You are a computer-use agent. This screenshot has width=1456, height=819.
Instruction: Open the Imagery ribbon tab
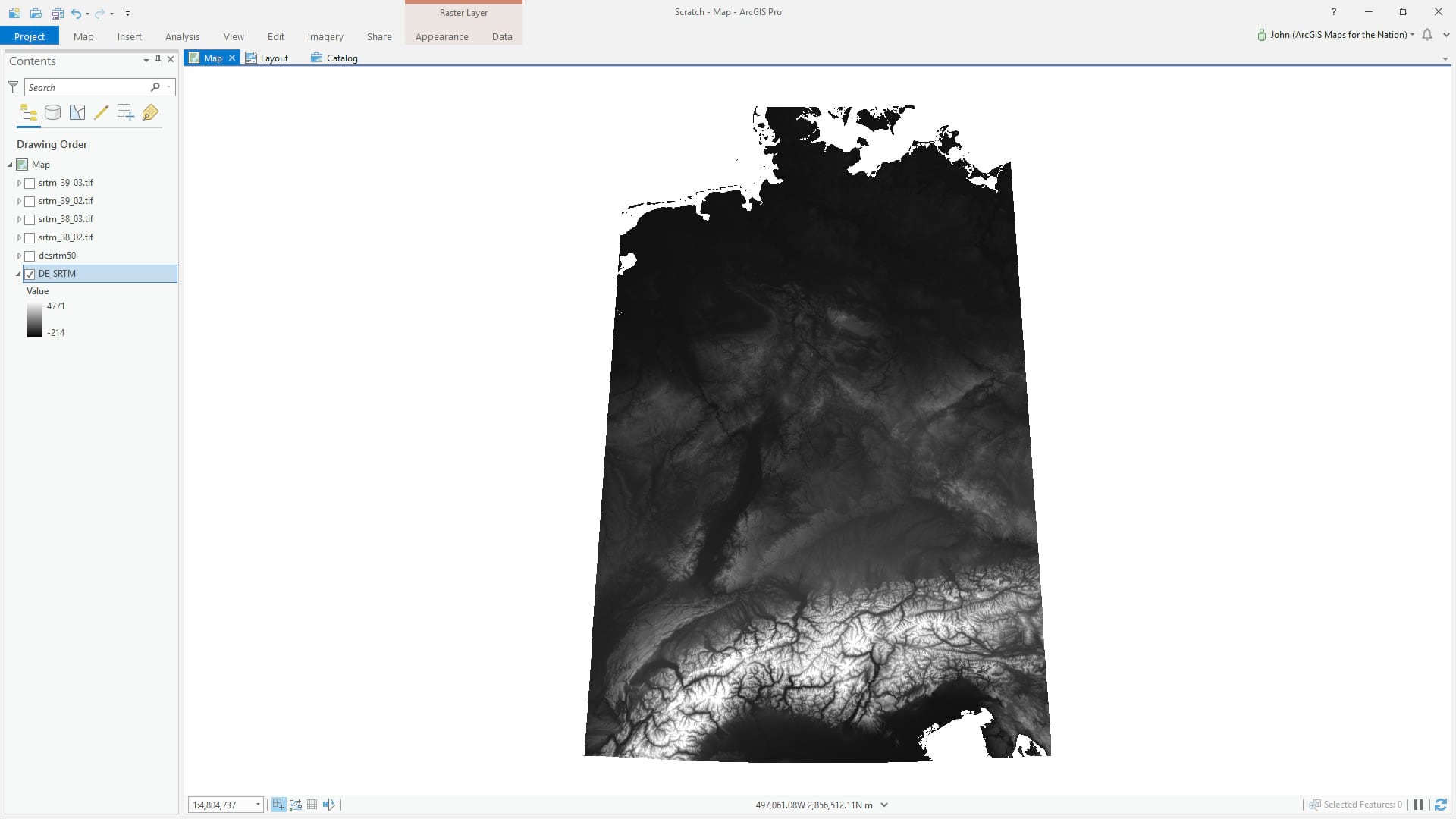[x=325, y=36]
